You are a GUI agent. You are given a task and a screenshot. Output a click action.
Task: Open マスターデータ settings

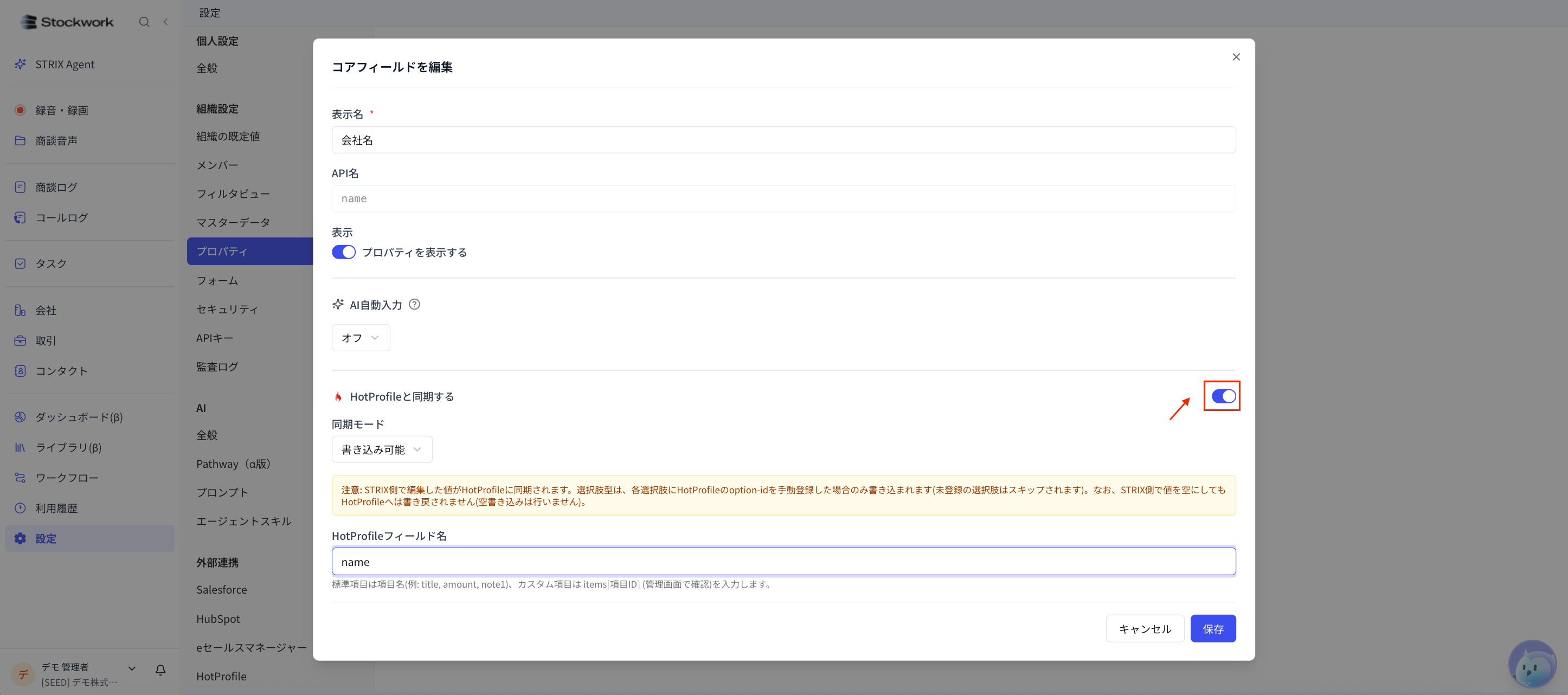point(233,222)
